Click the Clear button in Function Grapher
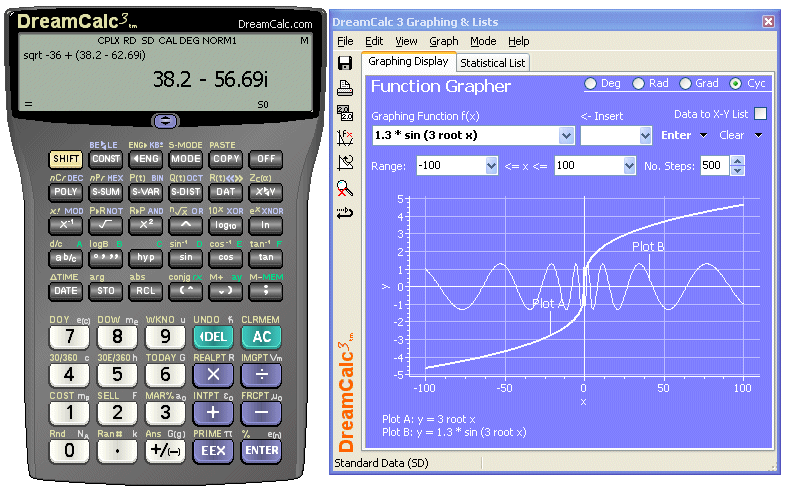 tap(731, 135)
